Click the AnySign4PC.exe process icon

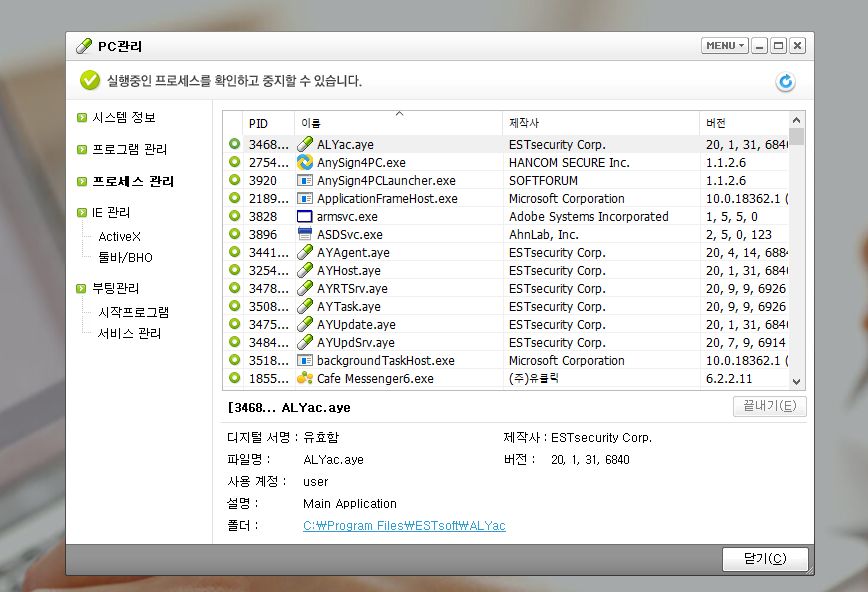[304, 162]
